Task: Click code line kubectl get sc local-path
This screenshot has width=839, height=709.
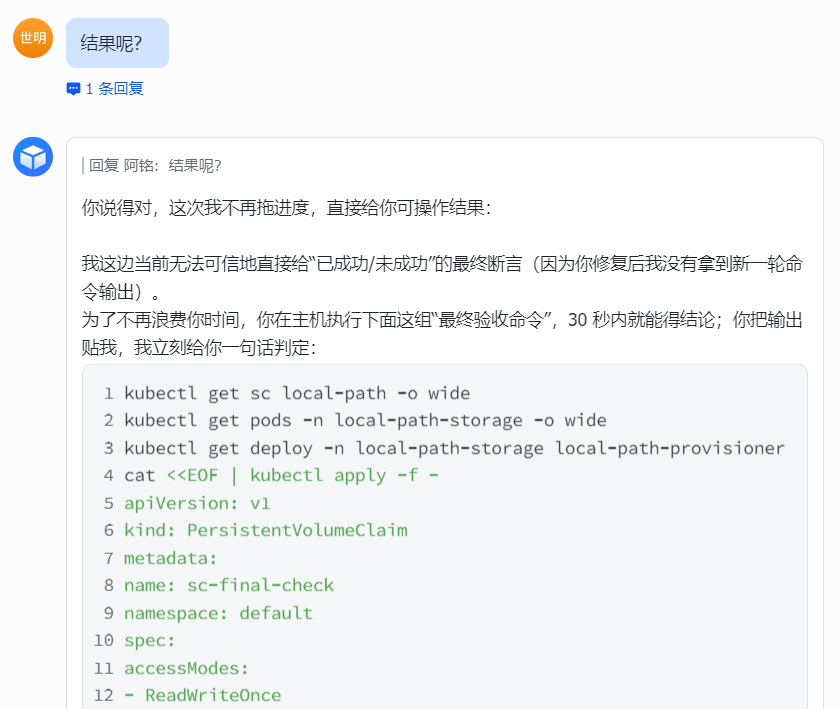Action: tap(297, 393)
